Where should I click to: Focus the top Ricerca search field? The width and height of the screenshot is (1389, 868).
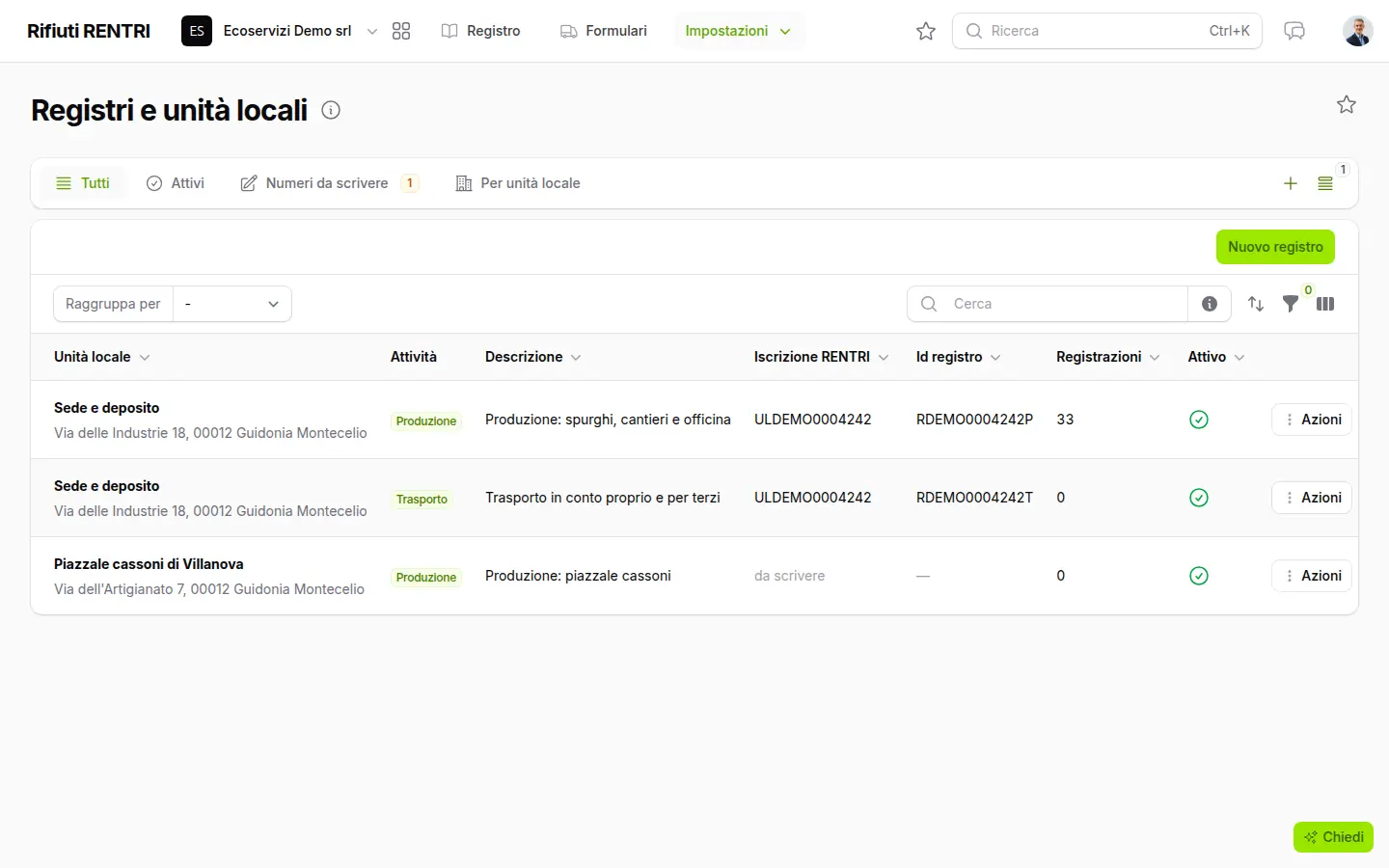pyautogui.click(x=1107, y=31)
